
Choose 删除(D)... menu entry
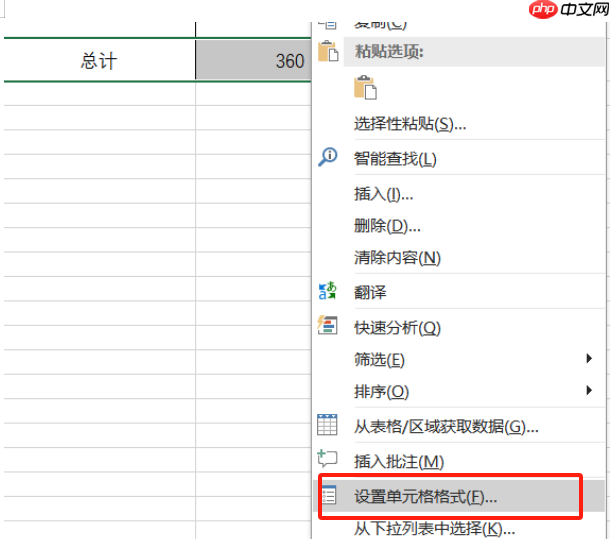(387, 226)
